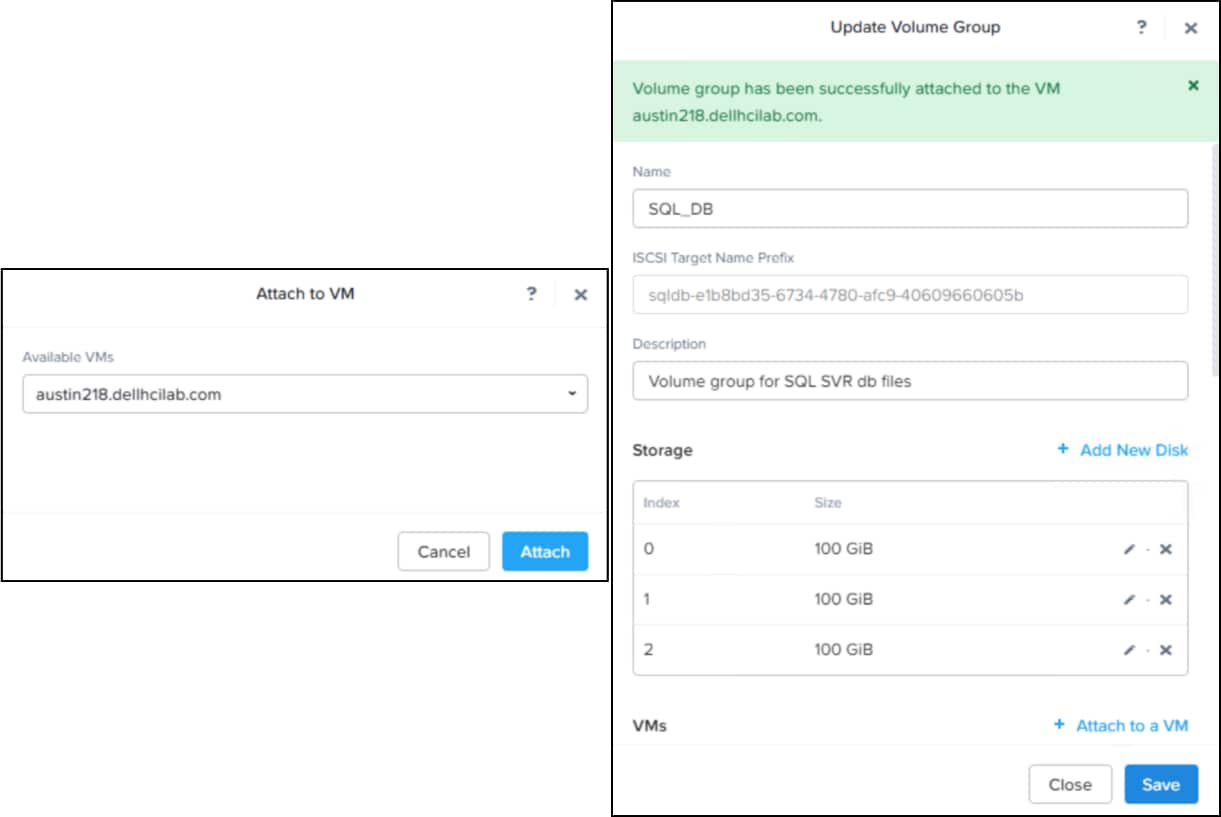Save the volume group changes
Image resolution: width=1221 pixels, height=817 pixels.
[x=1161, y=785]
